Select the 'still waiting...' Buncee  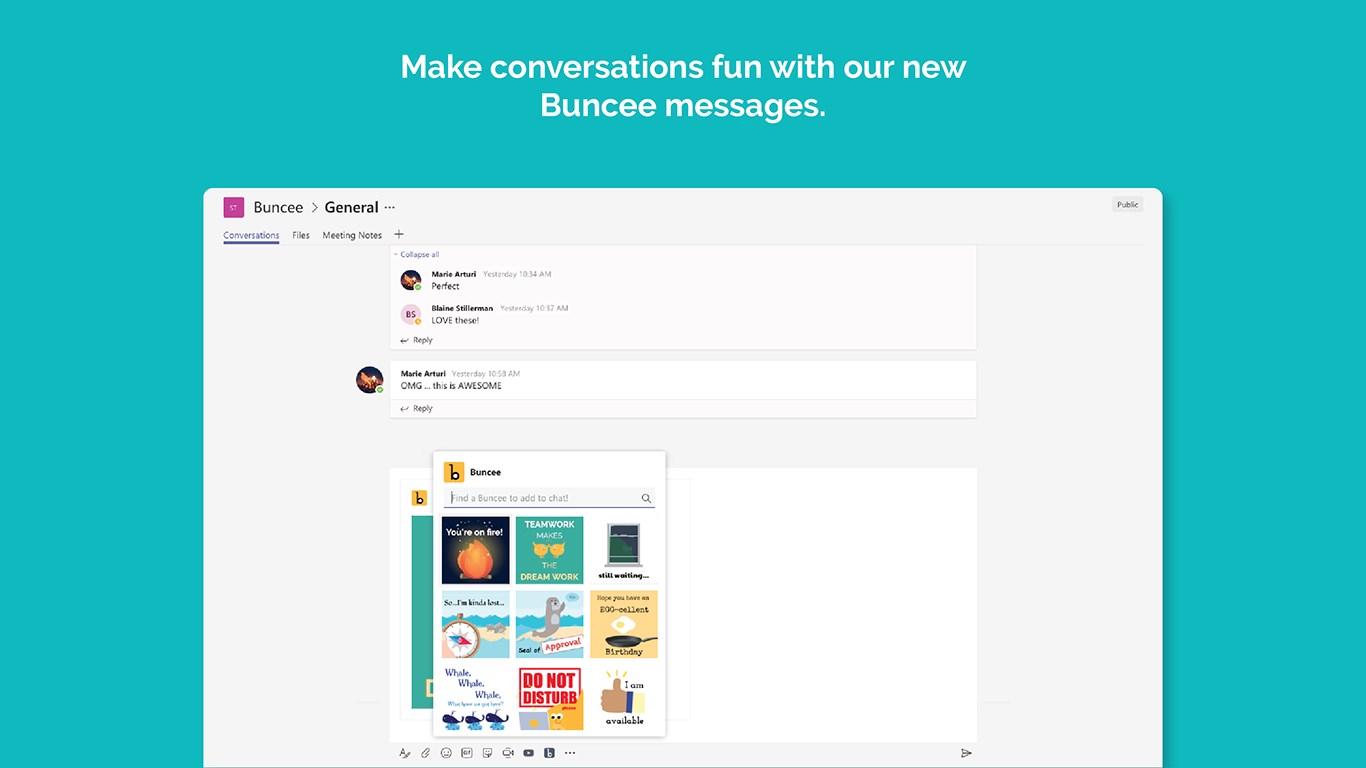624,550
